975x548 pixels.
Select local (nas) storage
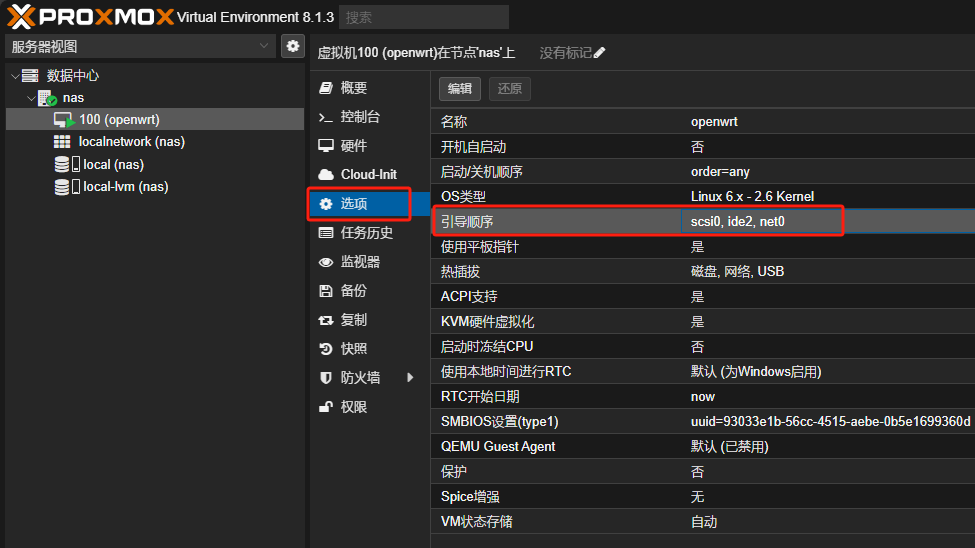(155, 164)
